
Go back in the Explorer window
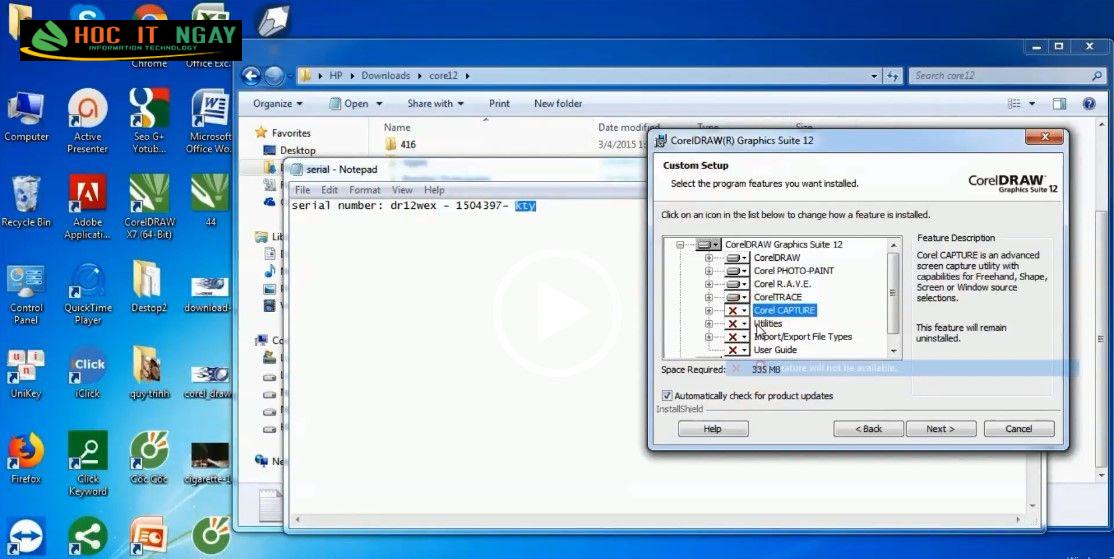(252, 76)
